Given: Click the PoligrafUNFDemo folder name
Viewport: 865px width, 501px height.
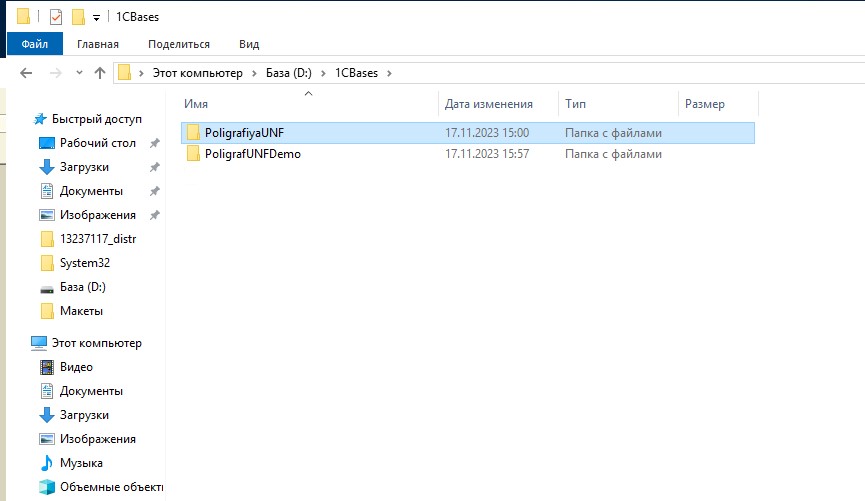Looking at the screenshot, I should point(253,154).
